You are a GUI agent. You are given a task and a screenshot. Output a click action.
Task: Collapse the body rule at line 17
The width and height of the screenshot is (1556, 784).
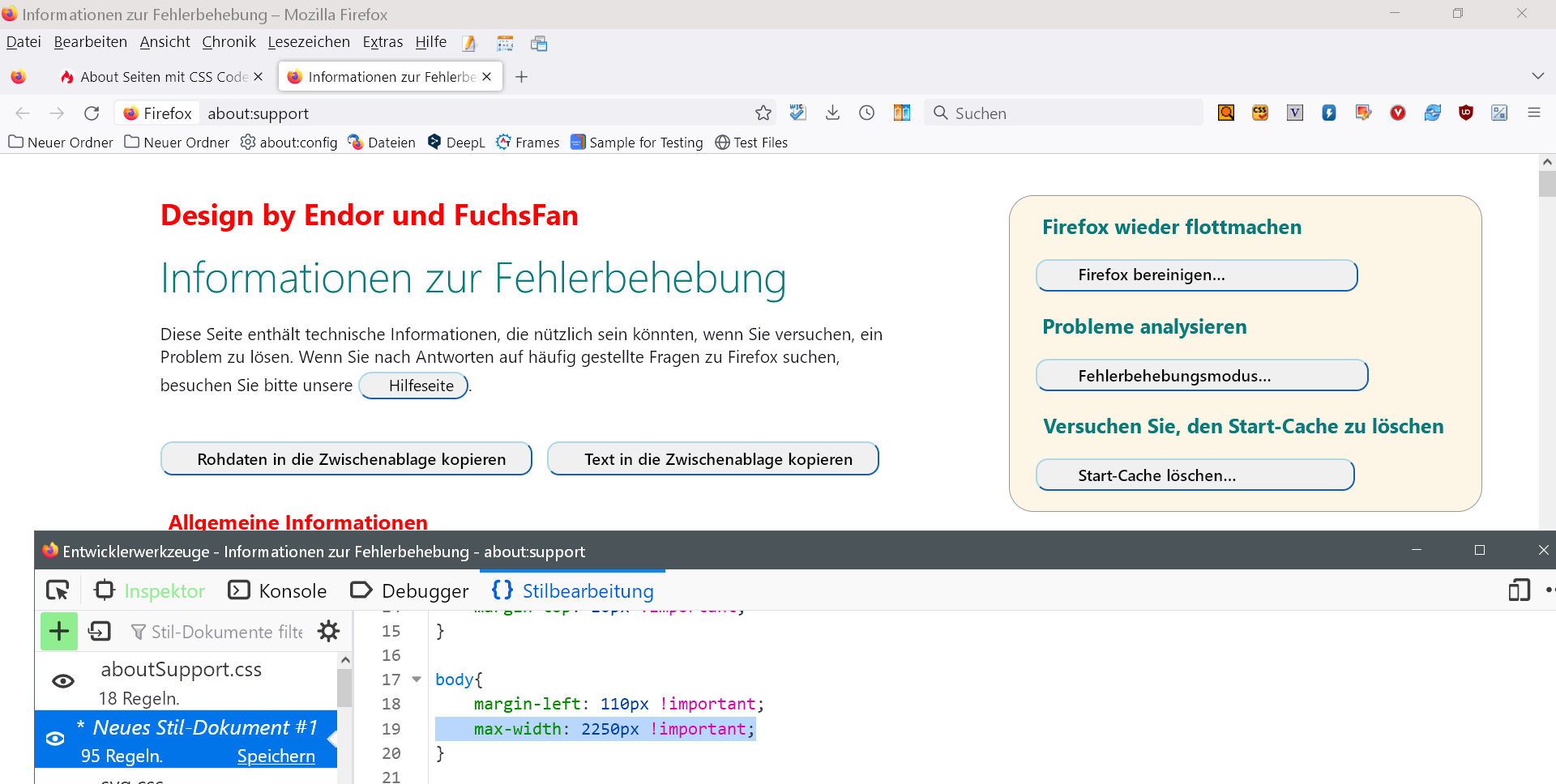(417, 680)
